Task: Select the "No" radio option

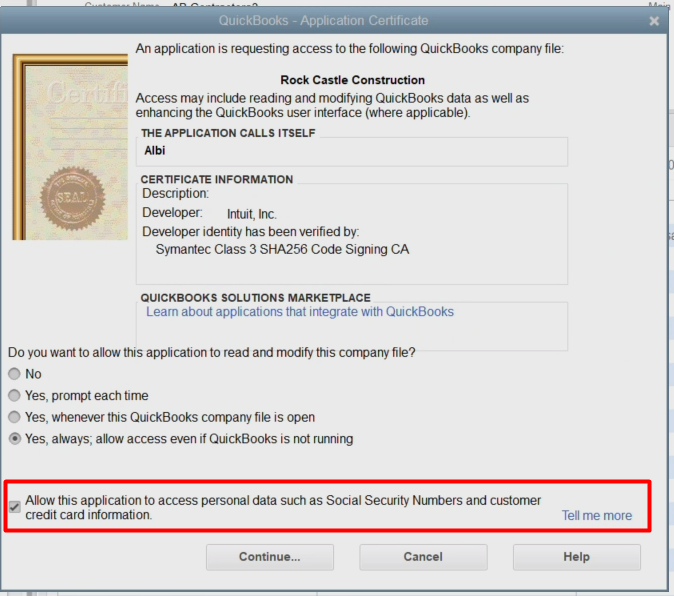Action: pos(15,374)
